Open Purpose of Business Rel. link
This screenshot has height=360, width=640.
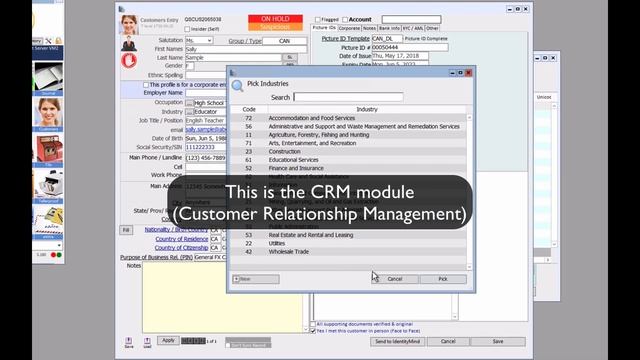[156, 257]
